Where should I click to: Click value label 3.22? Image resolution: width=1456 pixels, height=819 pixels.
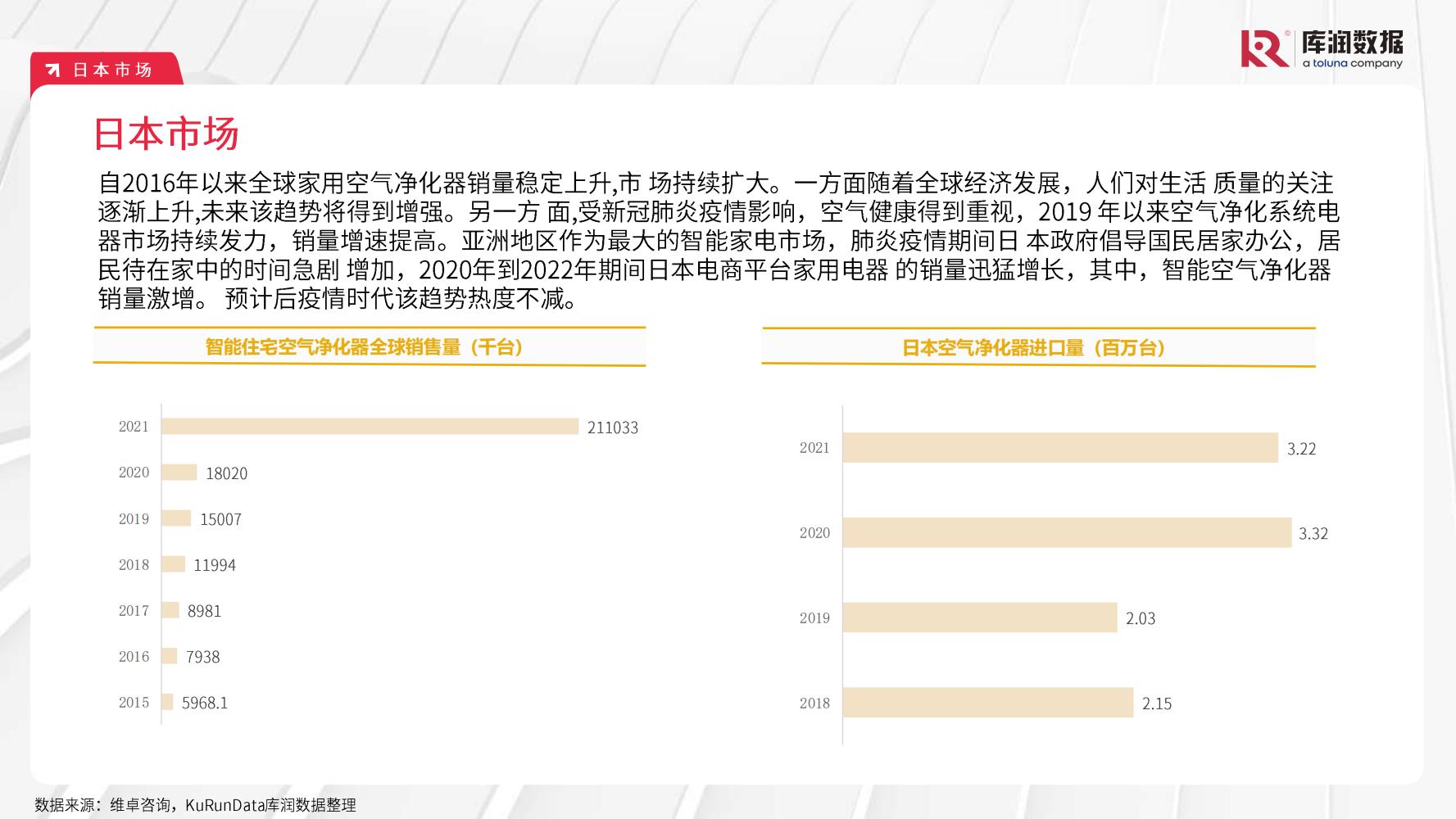[x=1301, y=449]
